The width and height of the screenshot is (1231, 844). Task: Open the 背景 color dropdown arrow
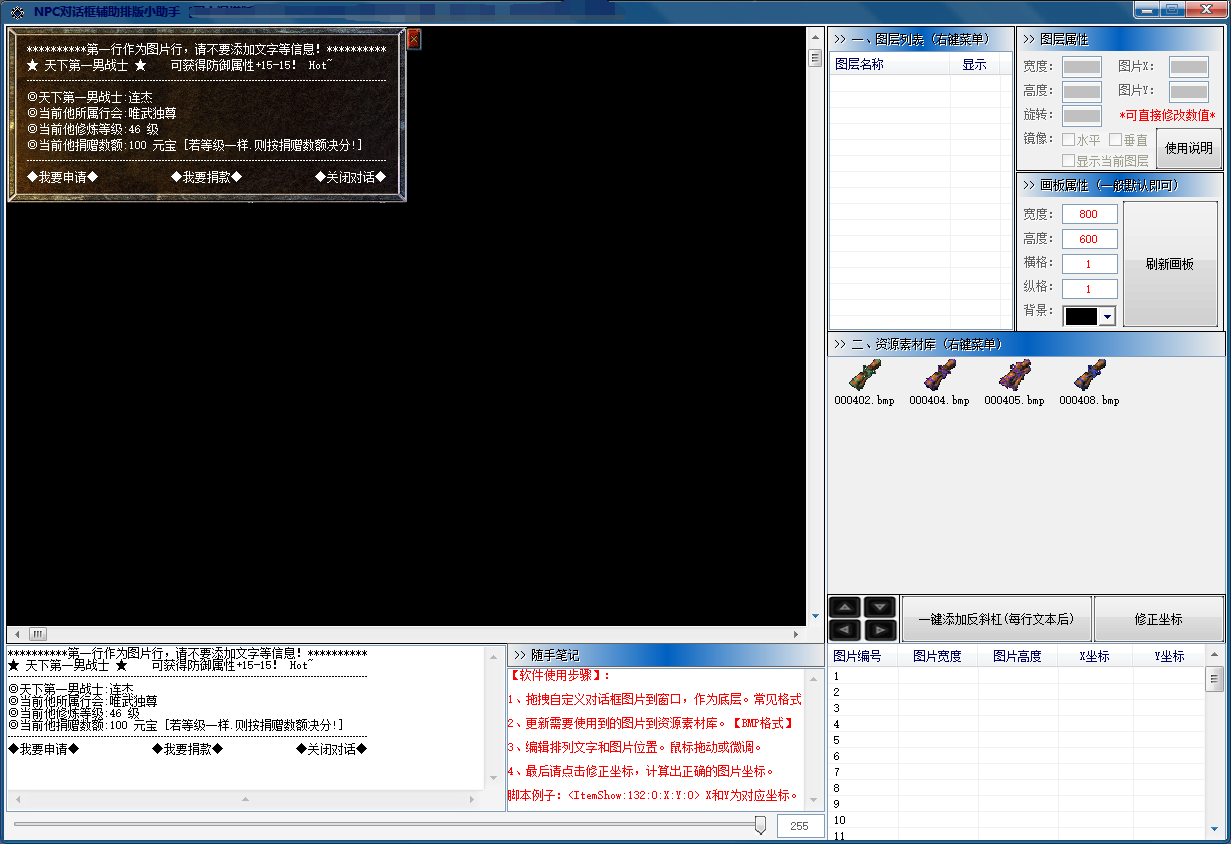click(x=1107, y=316)
